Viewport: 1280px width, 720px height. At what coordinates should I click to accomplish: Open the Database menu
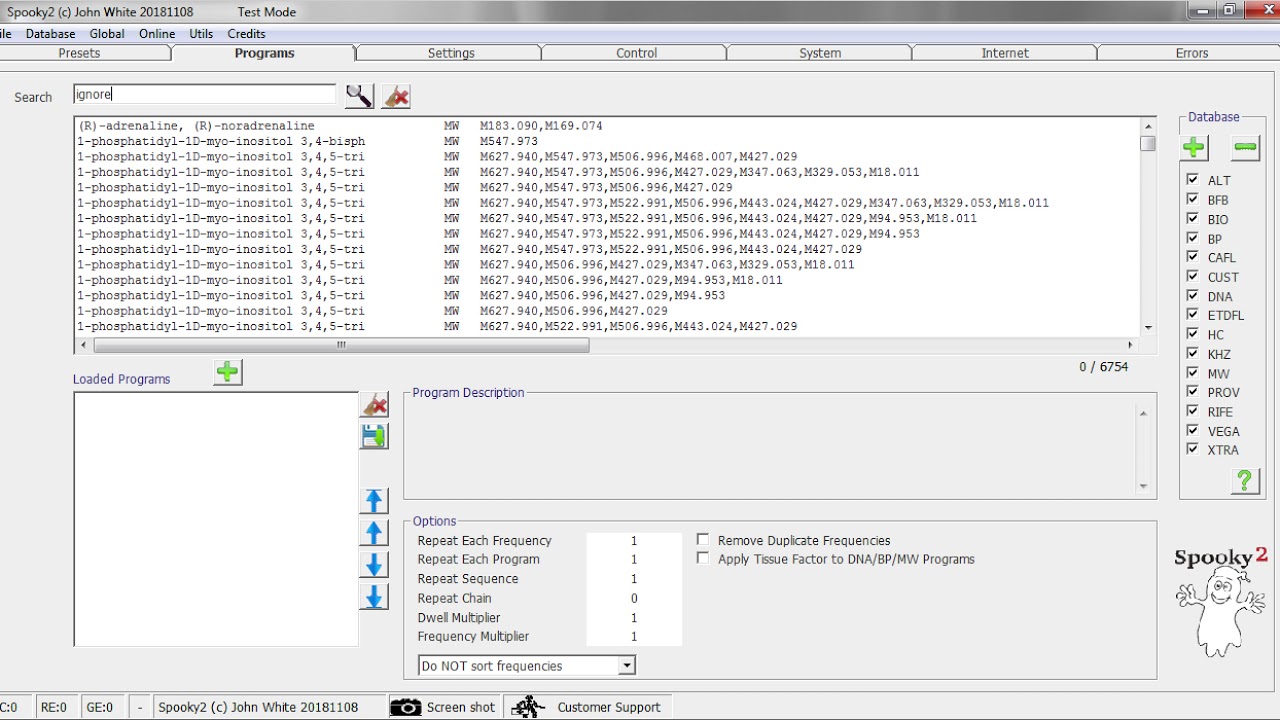pyautogui.click(x=50, y=33)
